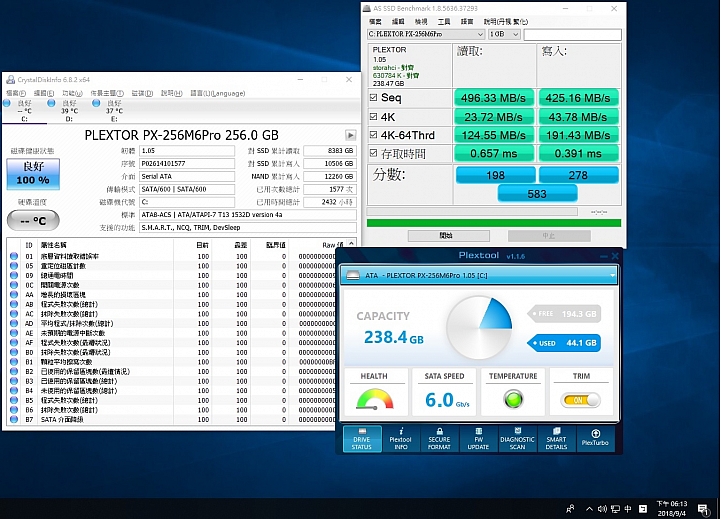This screenshot has height=519, width=721.
Task: Open SMART Details in Plextool
Action: tap(556, 439)
